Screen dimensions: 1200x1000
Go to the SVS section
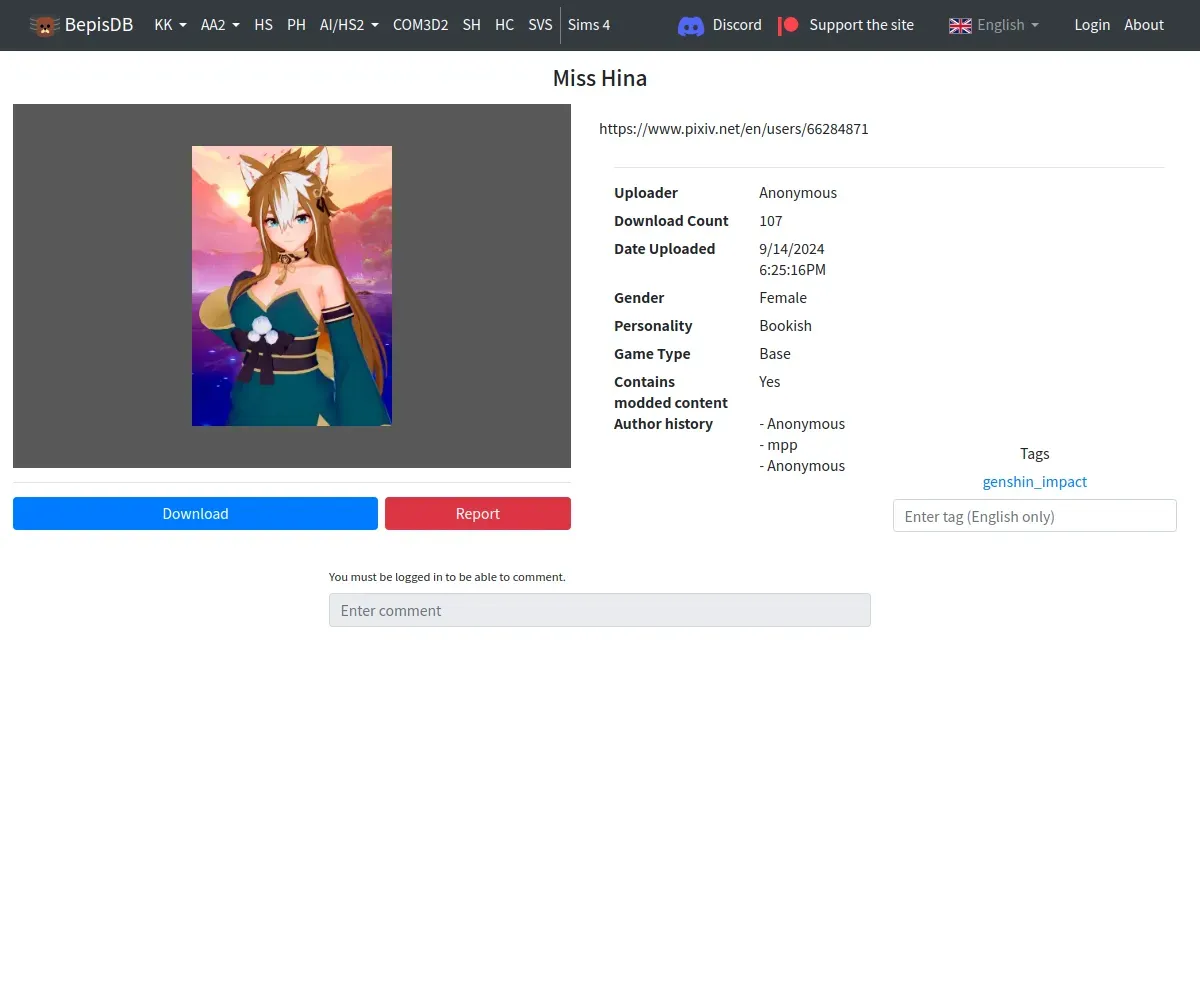pos(540,25)
